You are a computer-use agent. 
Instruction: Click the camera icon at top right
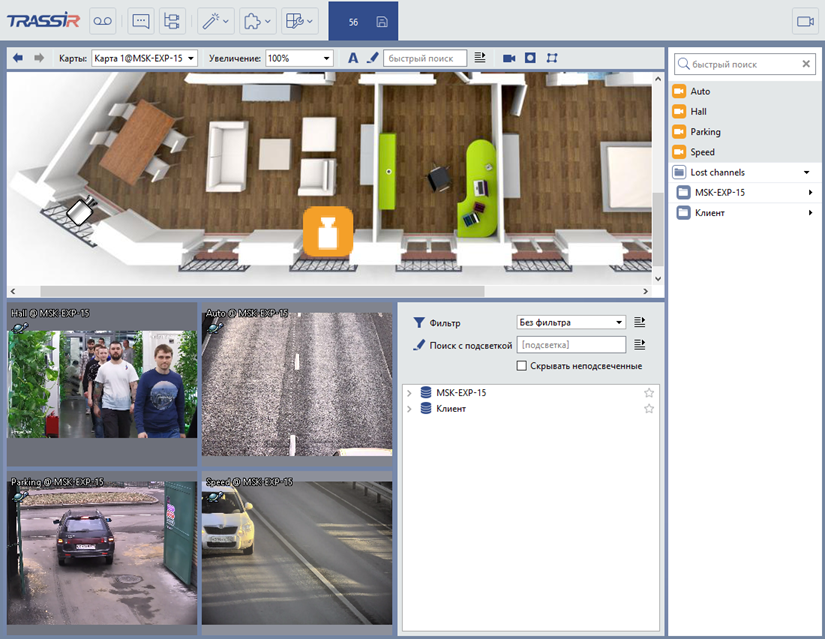click(804, 21)
